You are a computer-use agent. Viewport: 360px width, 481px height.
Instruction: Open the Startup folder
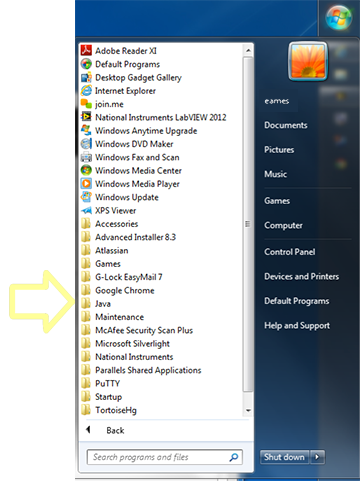[x=102, y=397]
